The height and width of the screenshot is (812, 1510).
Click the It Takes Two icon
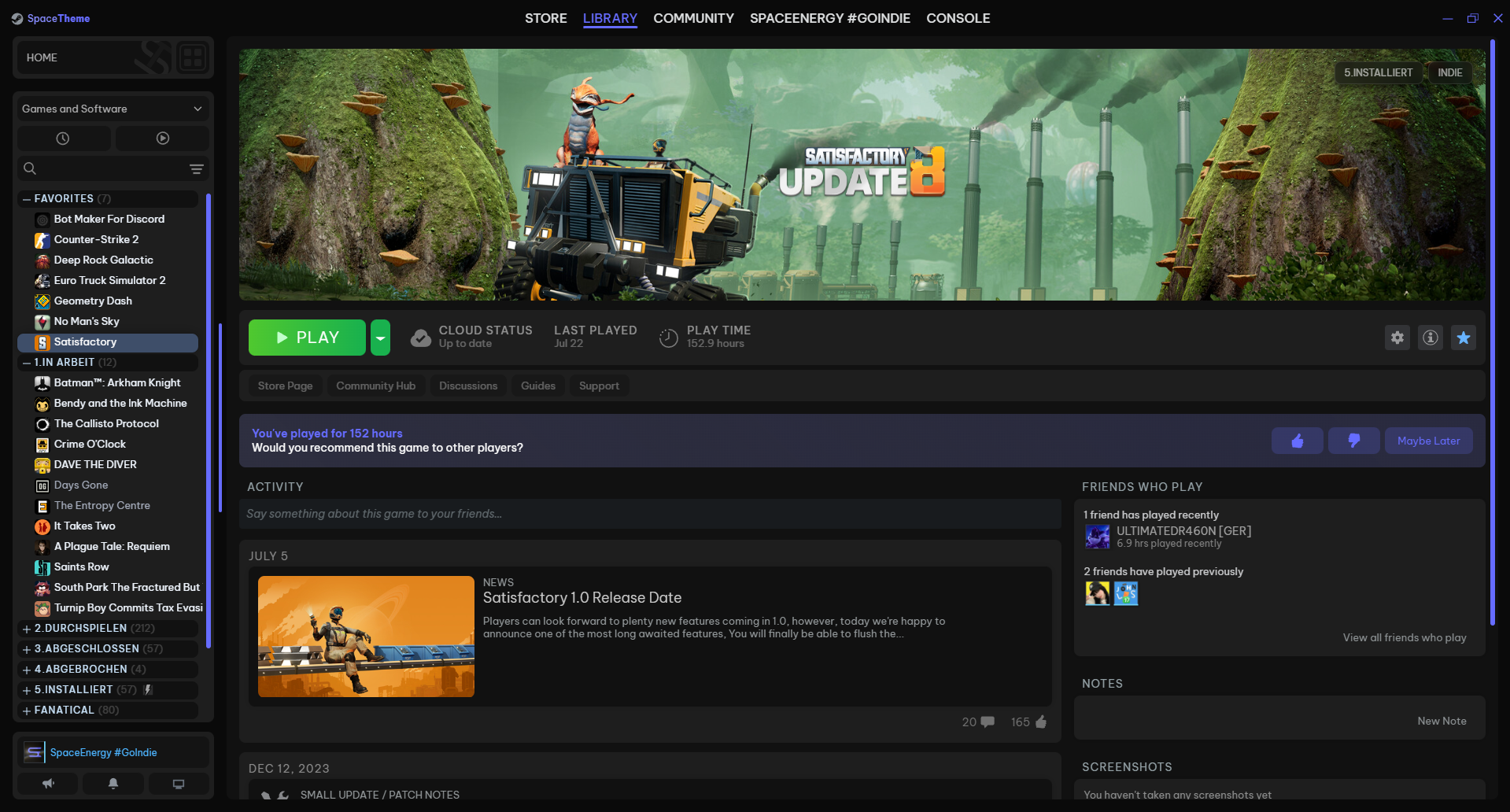(42, 526)
